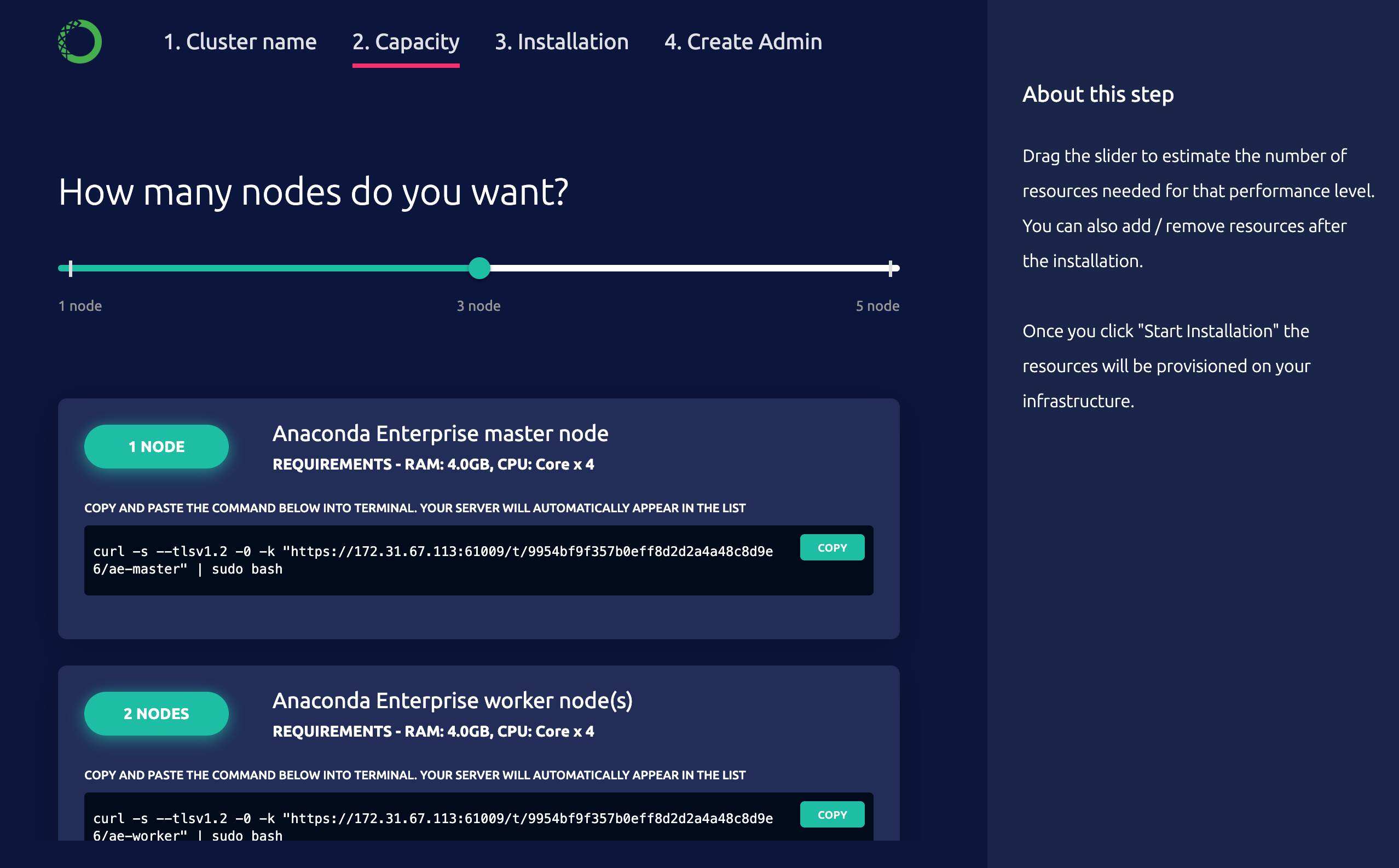The image size is (1399, 868).
Task: Click the Anaconda Enterprise master node heading
Action: (x=440, y=433)
